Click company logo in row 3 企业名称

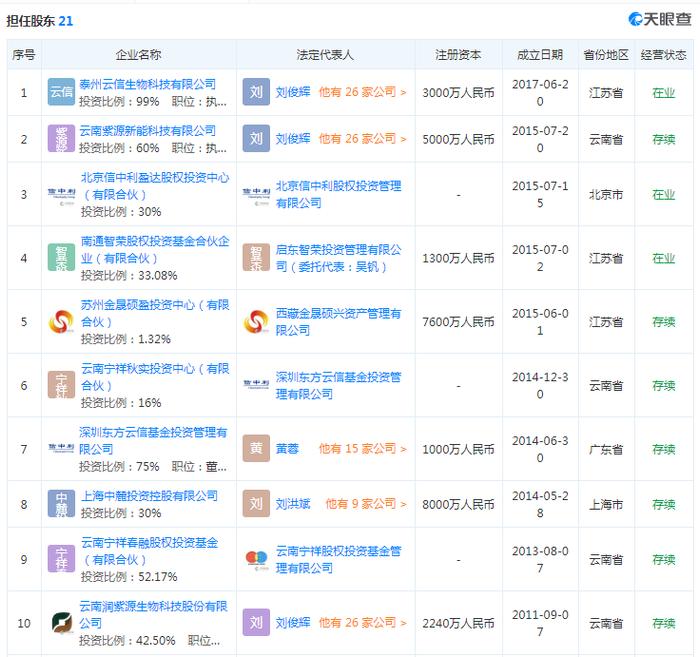tap(61, 194)
